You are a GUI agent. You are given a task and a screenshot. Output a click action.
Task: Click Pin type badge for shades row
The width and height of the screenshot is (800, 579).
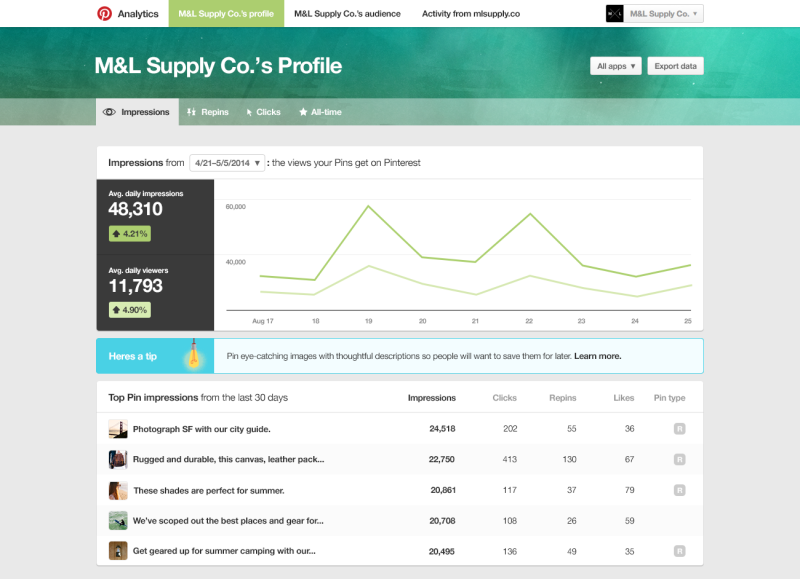click(x=679, y=490)
